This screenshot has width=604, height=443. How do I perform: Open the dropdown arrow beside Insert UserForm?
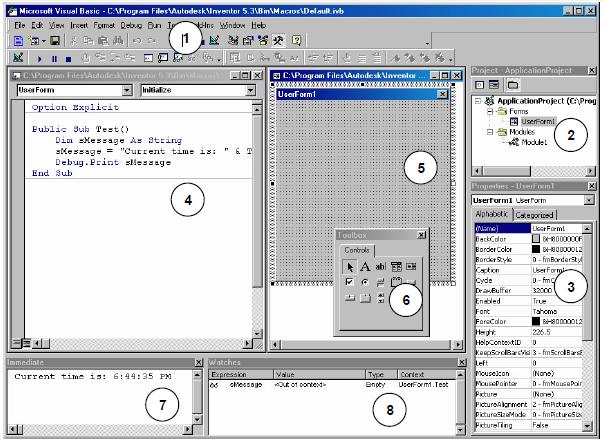[x=44, y=41]
